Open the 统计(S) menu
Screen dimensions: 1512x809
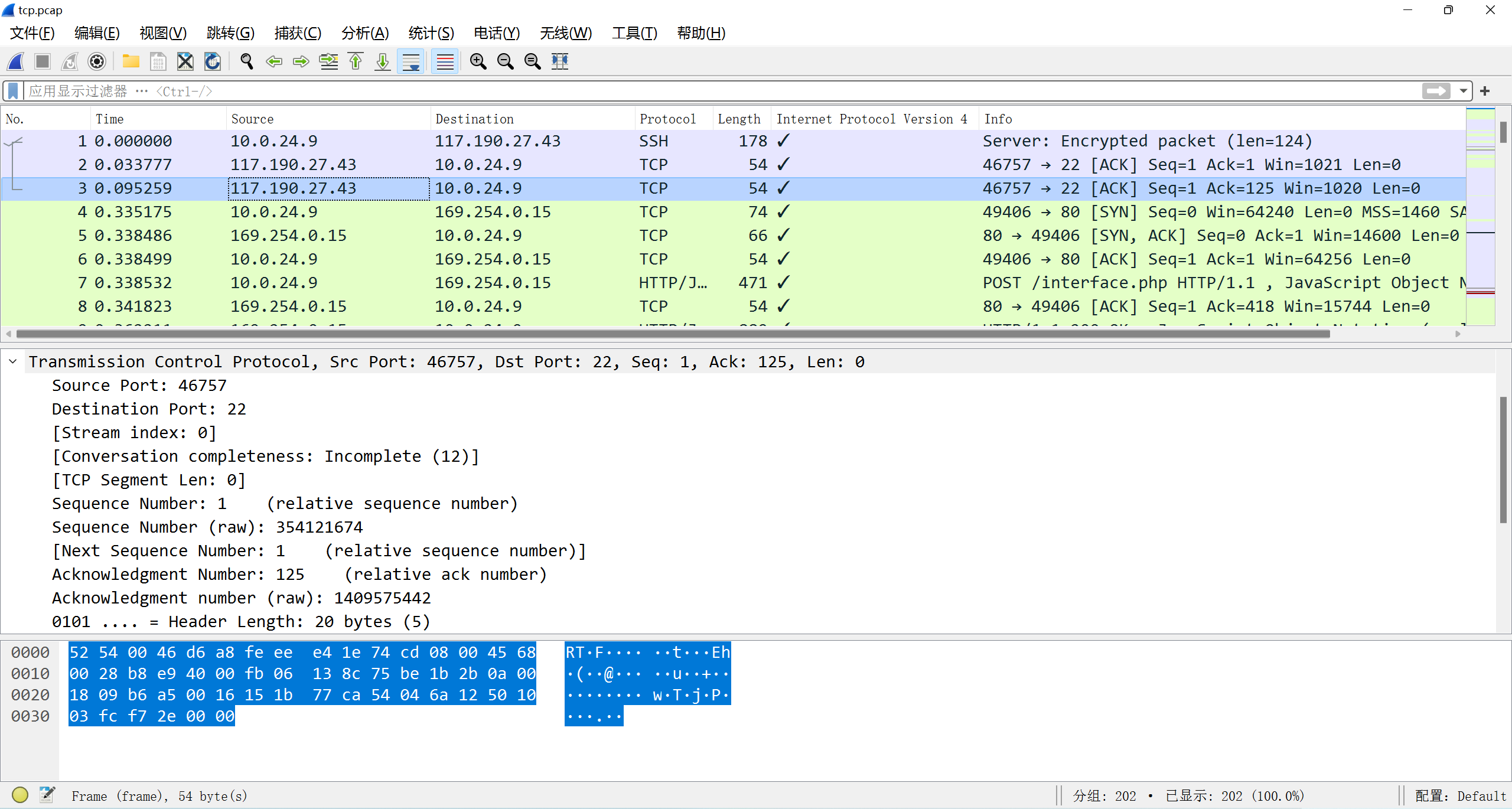(x=431, y=33)
